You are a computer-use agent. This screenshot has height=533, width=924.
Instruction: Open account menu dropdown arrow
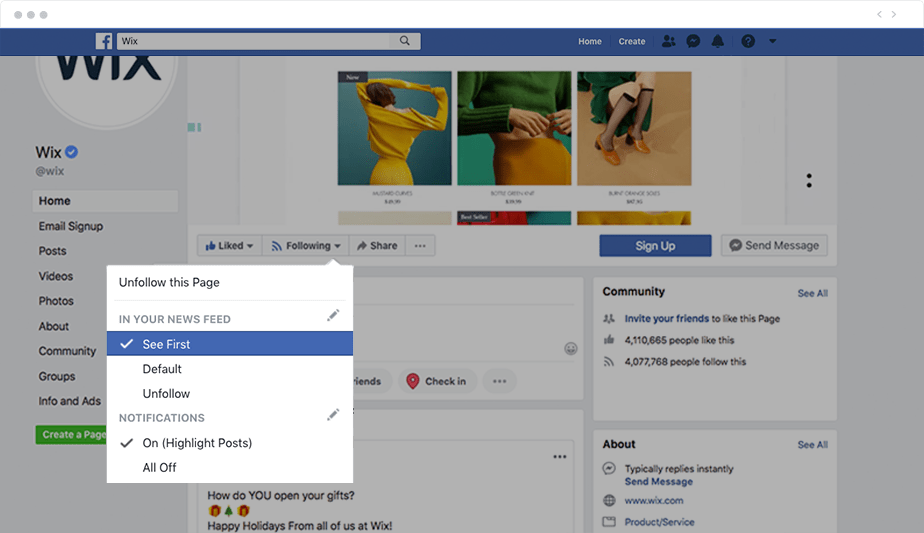(x=773, y=41)
